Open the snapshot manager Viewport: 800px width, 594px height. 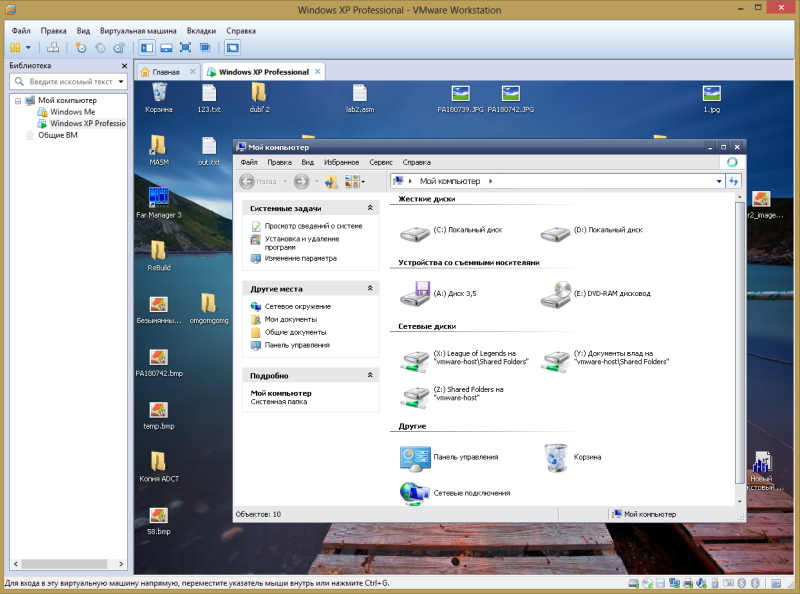click(x=119, y=47)
